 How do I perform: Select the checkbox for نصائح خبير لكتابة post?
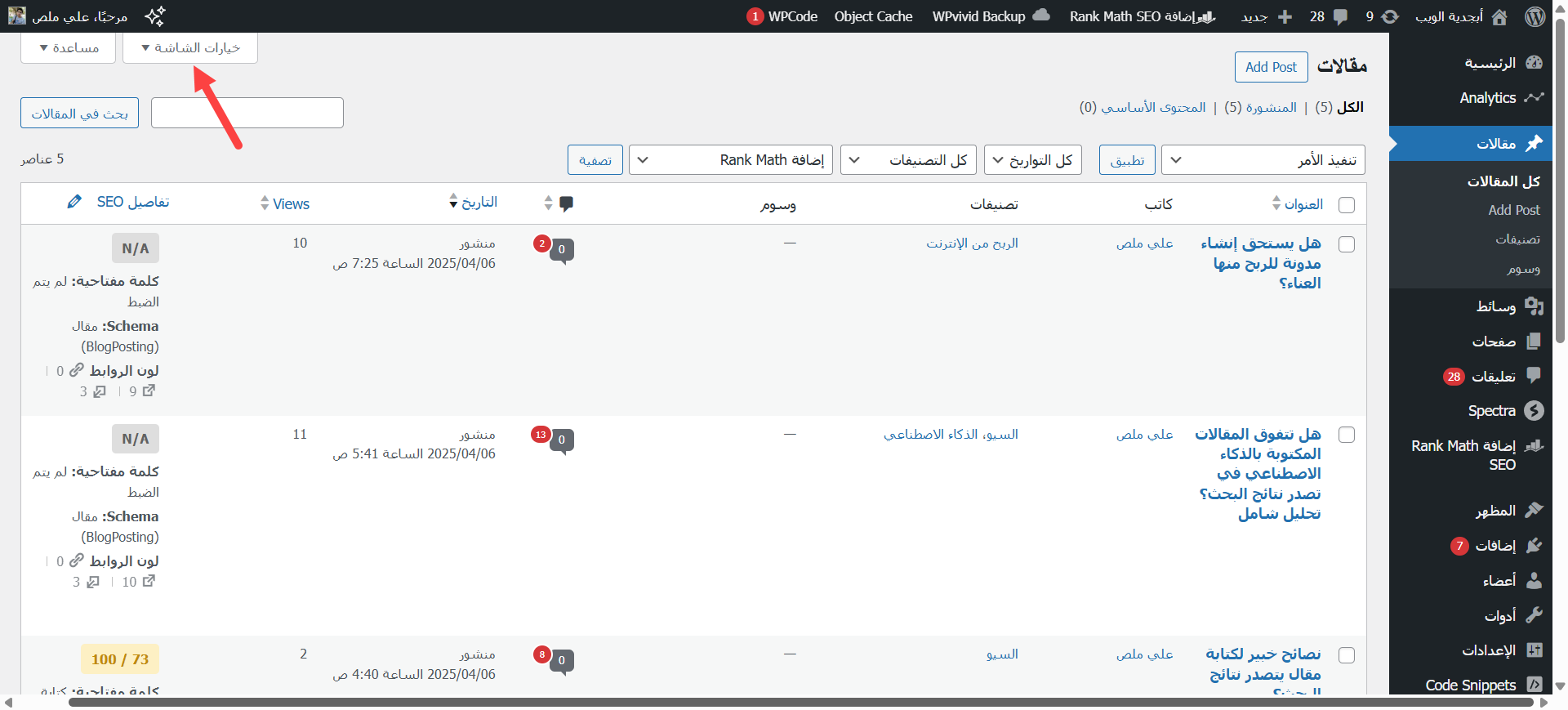(x=1347, y=655)
